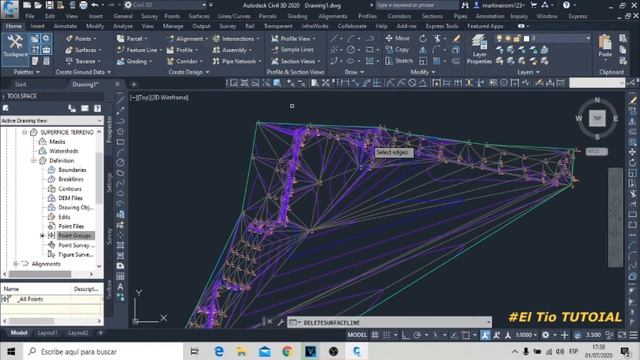Switch to the Drawing1 document tab
The height and width of the screenshot is (360, 640).
(86, 84)
